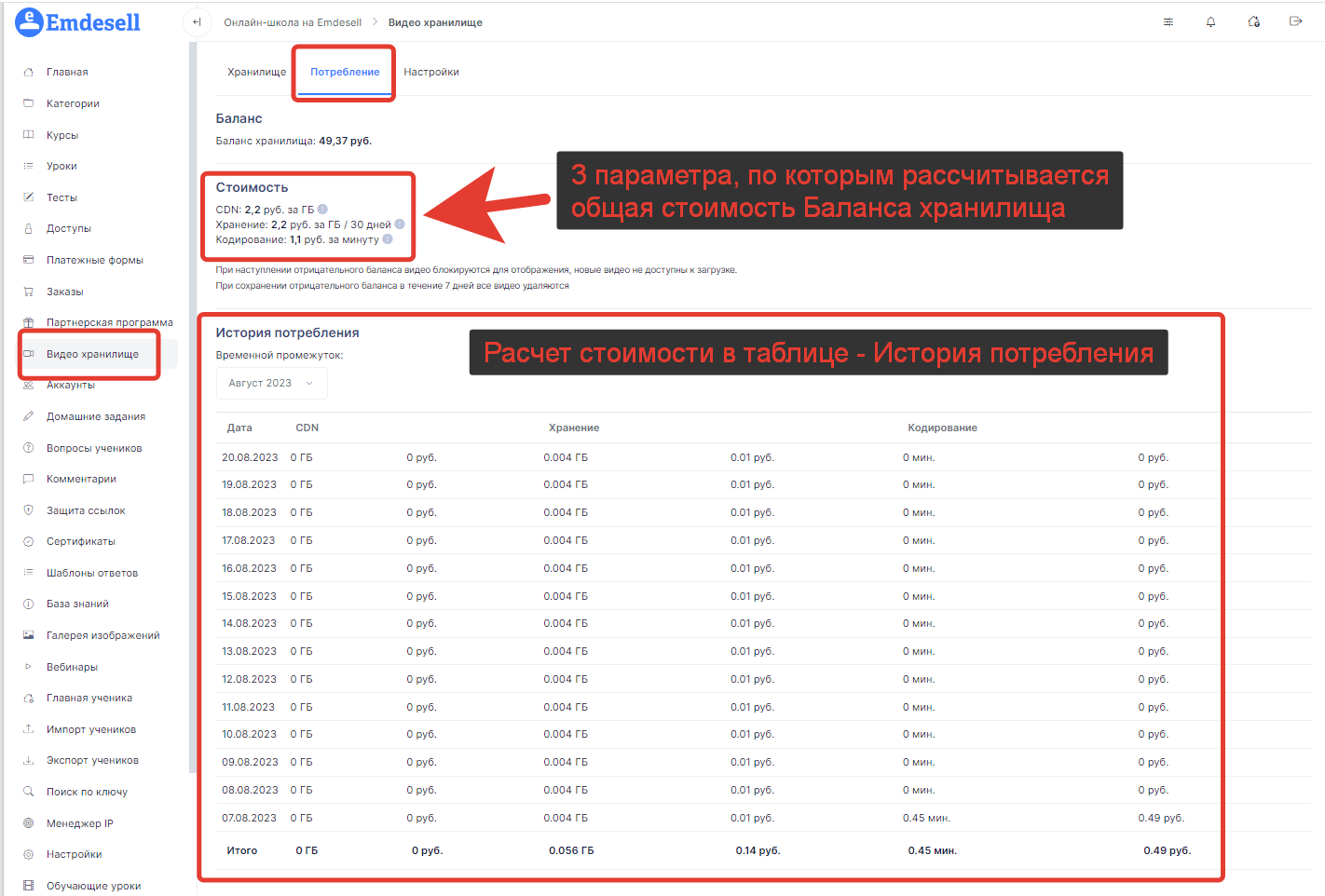Open the settings sliders icon in header
This screenshot has width=1325, height=896.
coord(1168,22)
